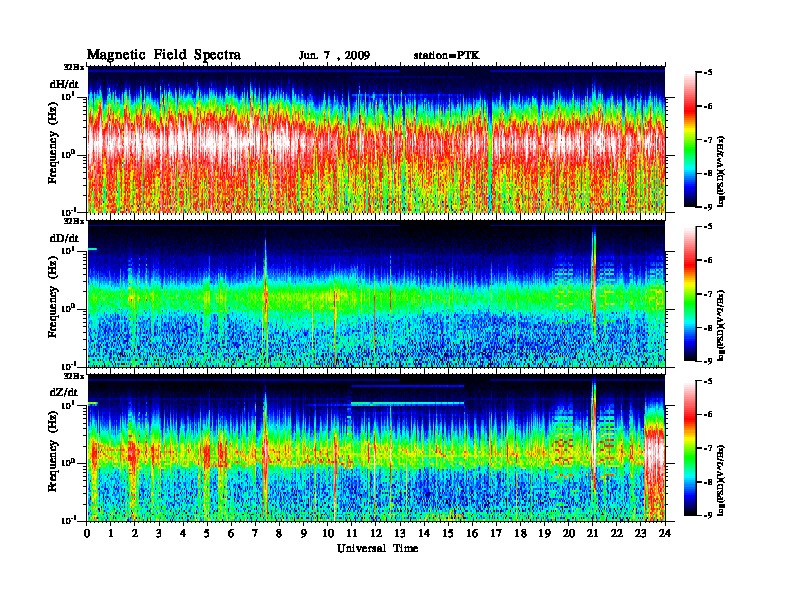Click hour "12" on the Universal Time axis

click(x=376, y=533)
